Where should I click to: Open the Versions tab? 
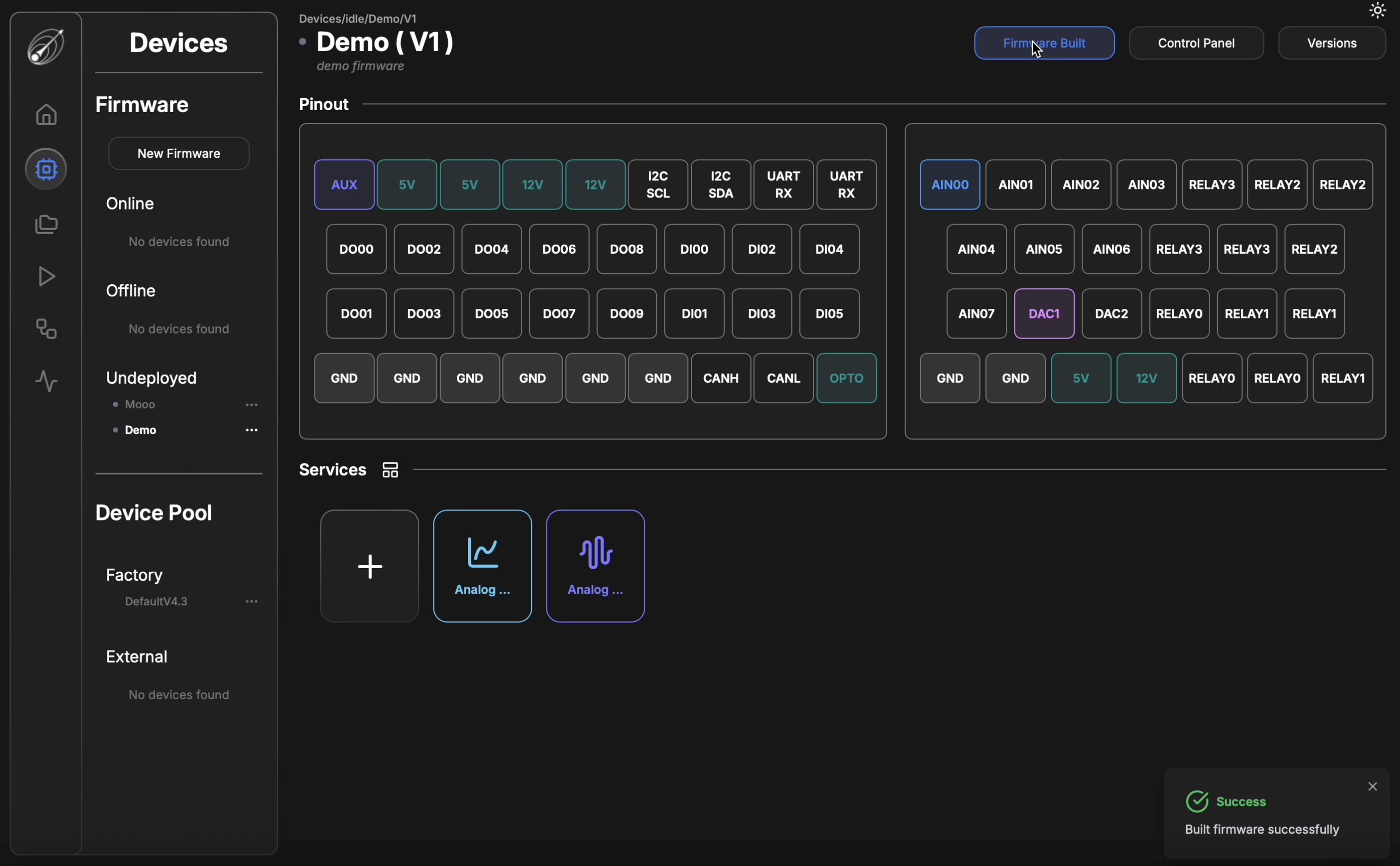1332,43
